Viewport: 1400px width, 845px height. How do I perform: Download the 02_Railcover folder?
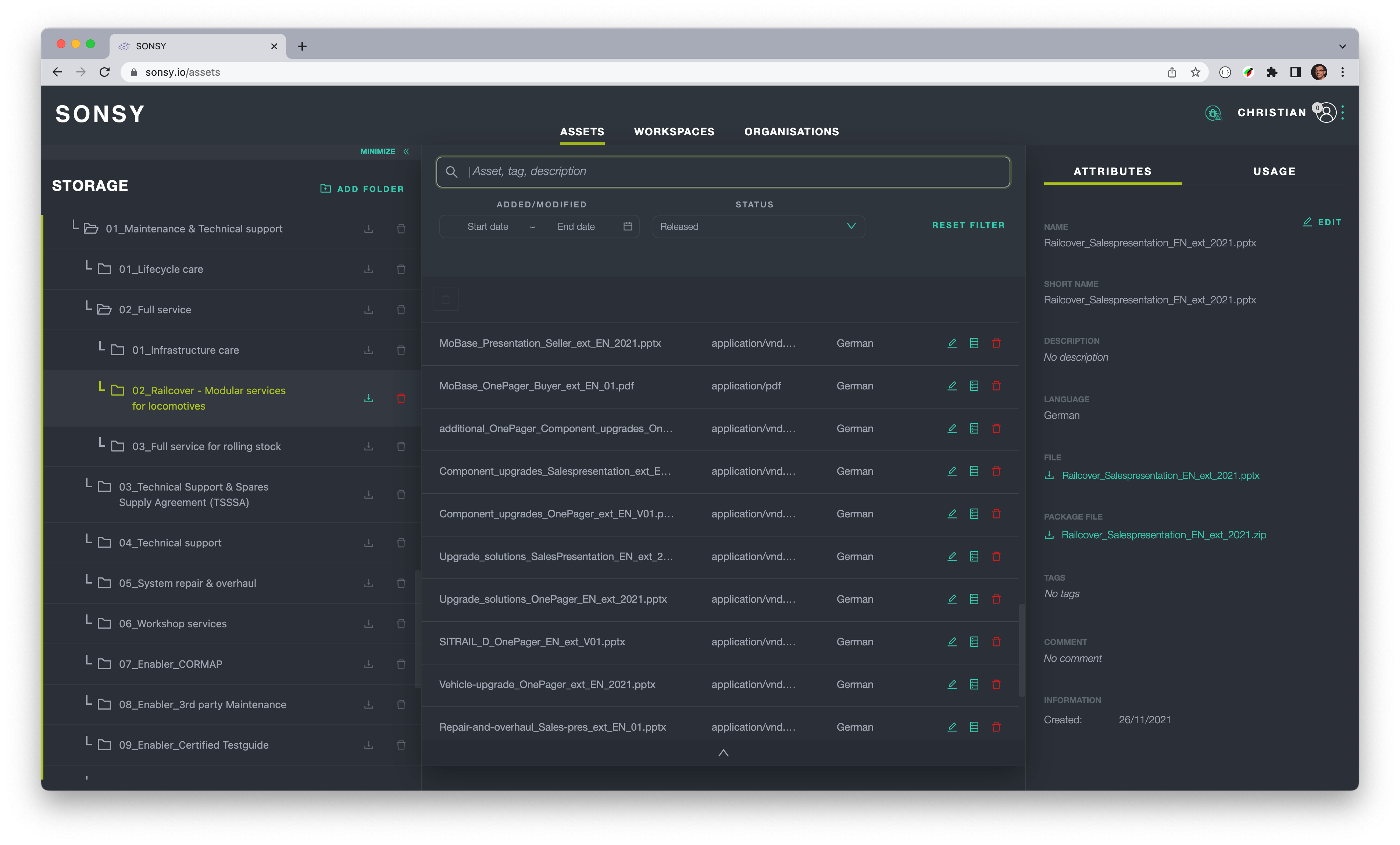click(369, 398)
